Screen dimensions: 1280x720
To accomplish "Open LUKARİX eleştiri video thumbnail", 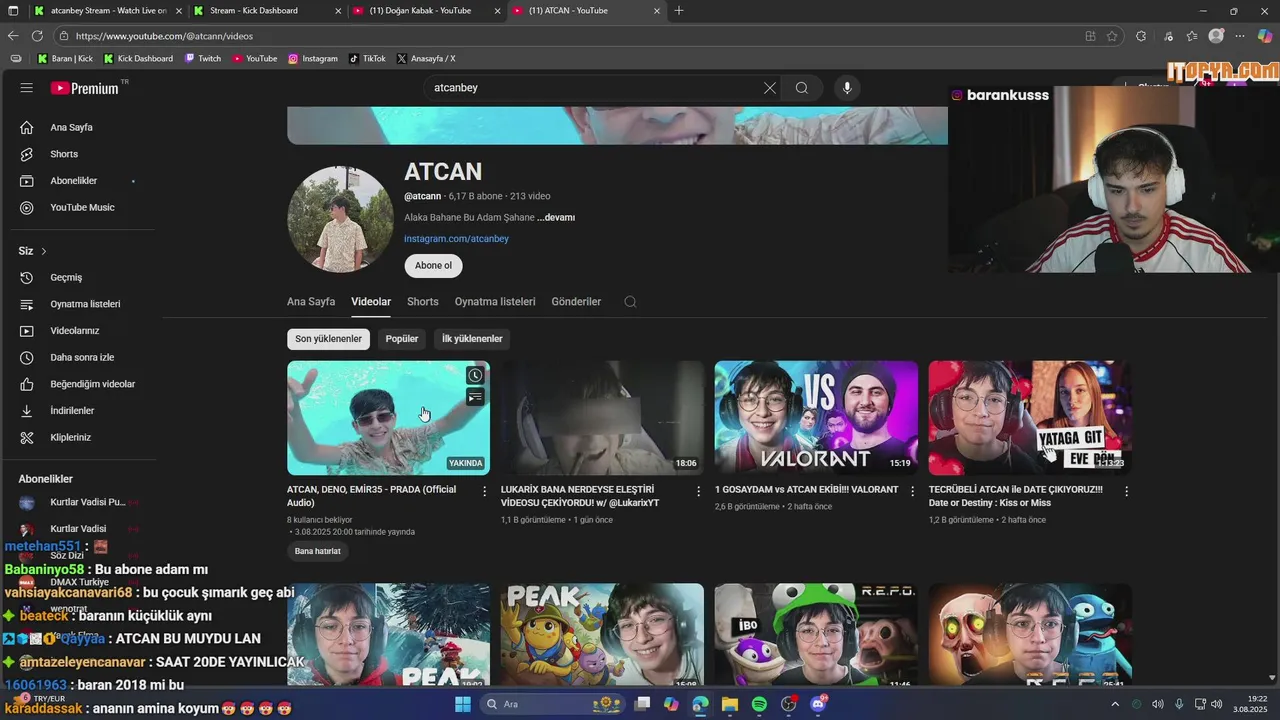I will pos(602,418).
